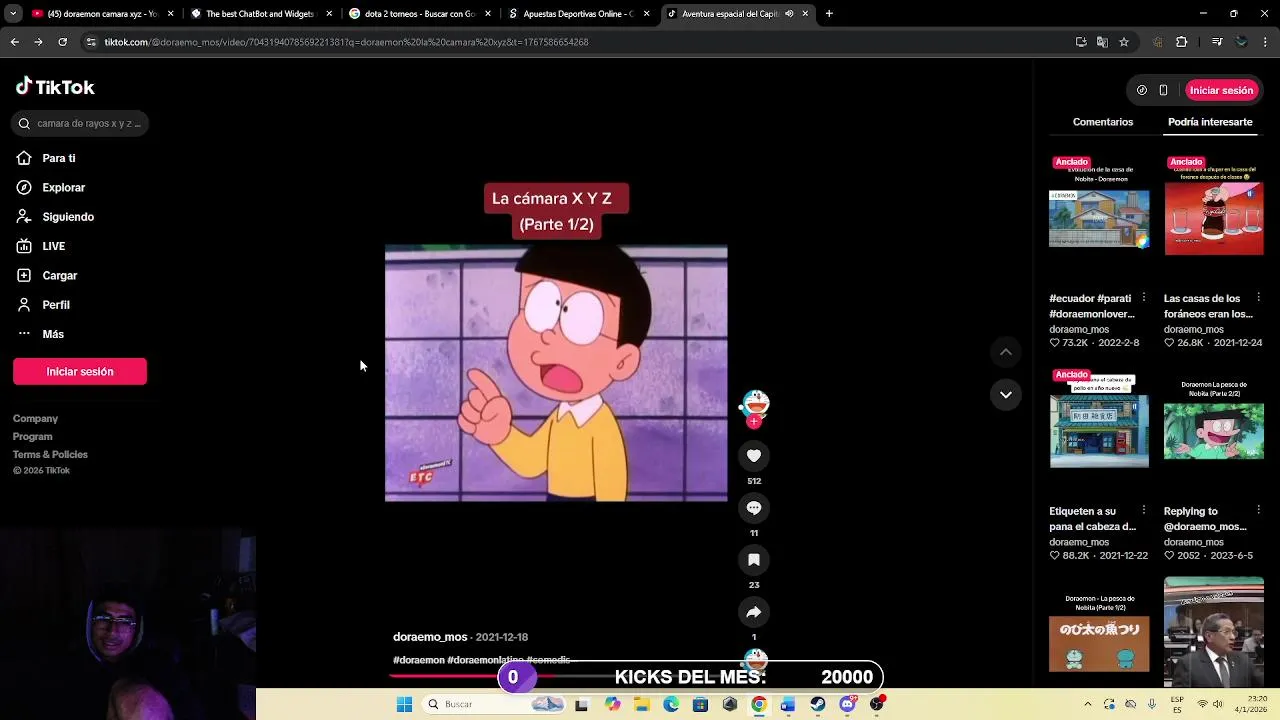The width and height of the screenshot is (1280, 720).
Task: Focus the TikTok search field
Action: tap(82, 123)
